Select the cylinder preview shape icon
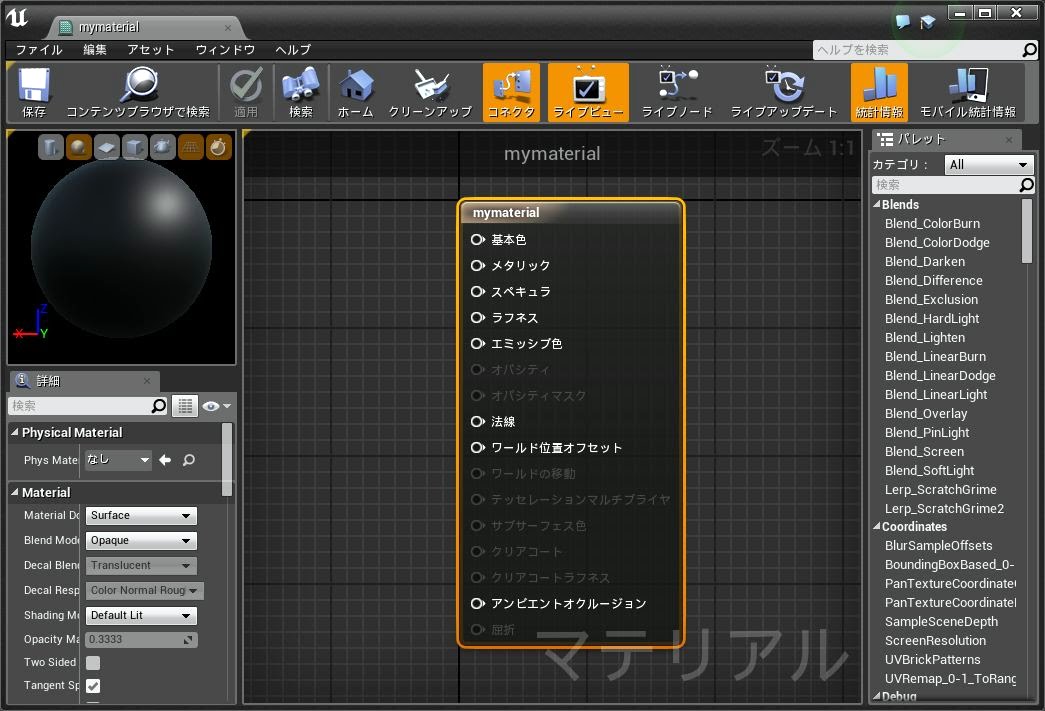The image size is (1045, 711). point(51,148)
